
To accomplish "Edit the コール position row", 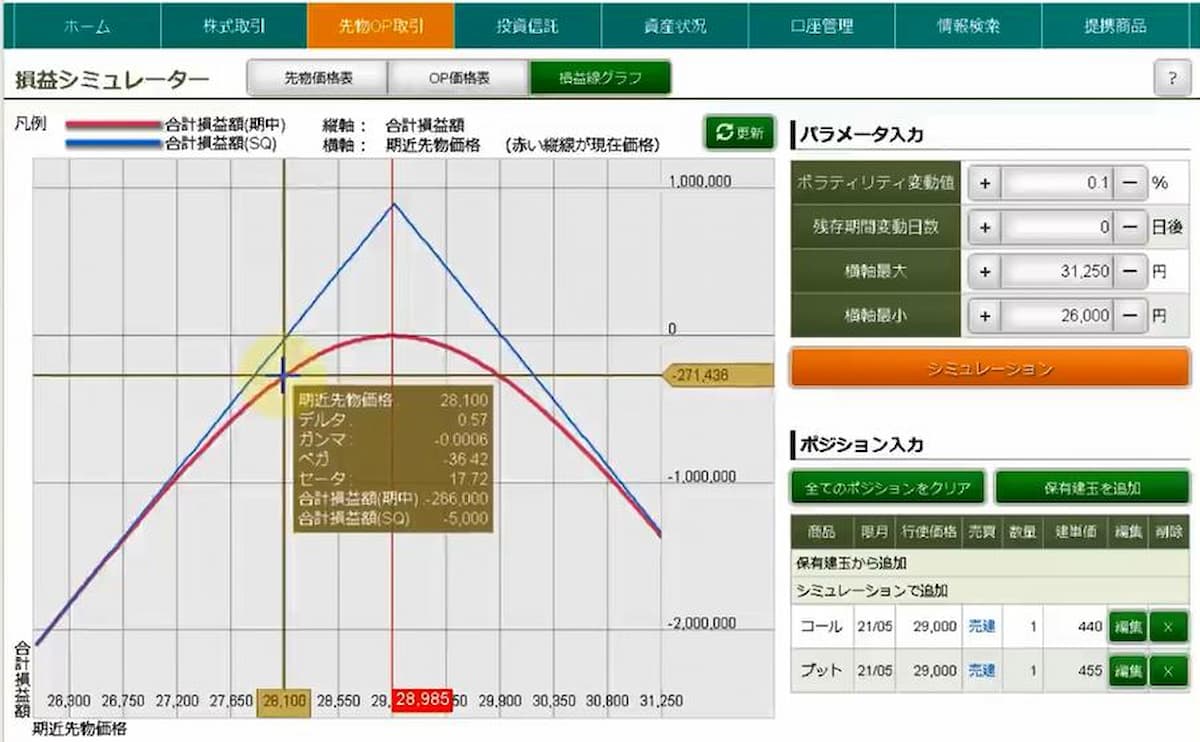I will pos(1126,628).
